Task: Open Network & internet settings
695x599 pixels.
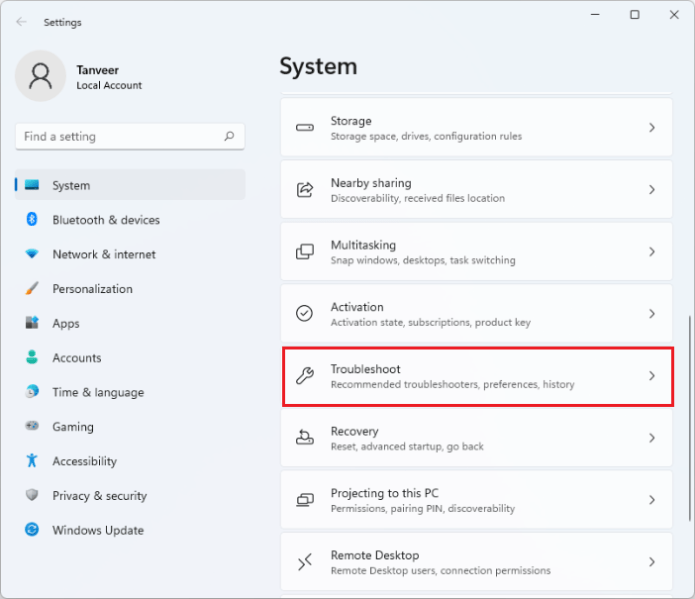Action: (130, 254)
